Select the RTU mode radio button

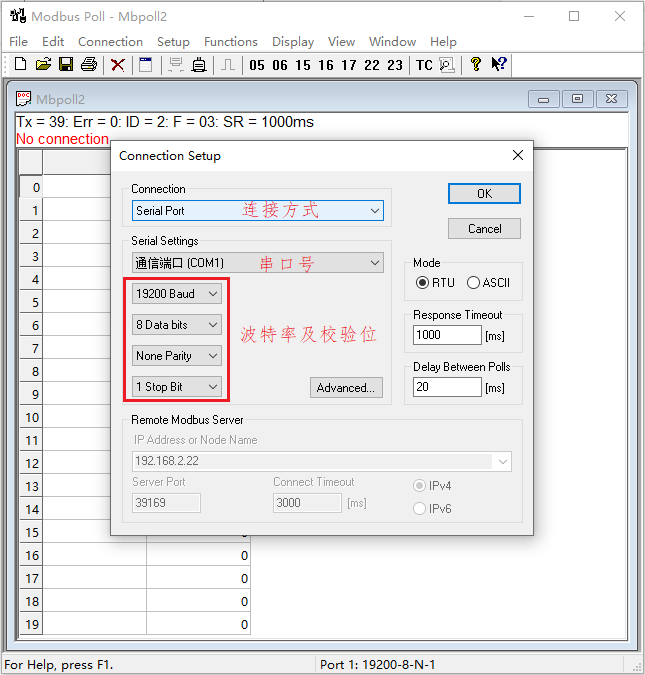422,283
